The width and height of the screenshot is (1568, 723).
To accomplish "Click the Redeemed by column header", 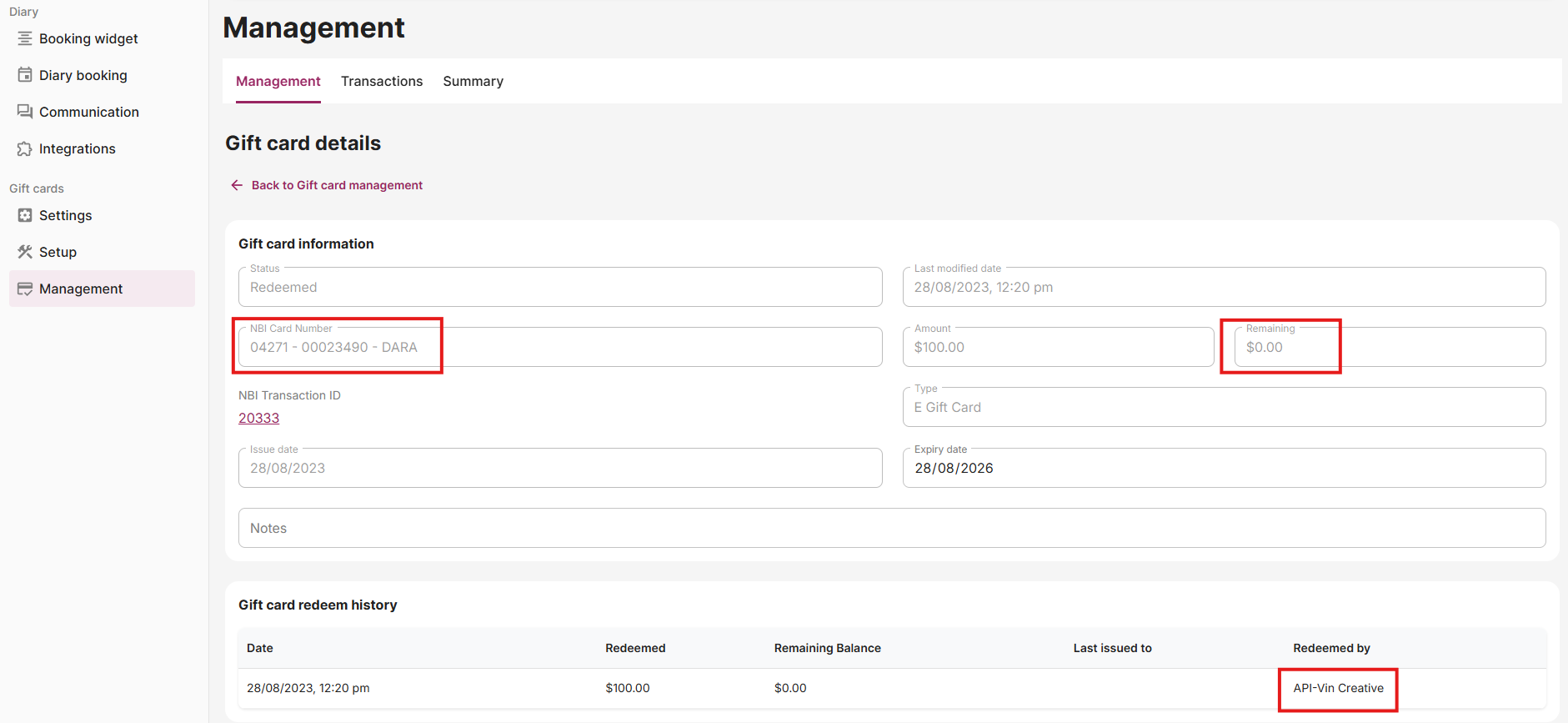I will pos(1331,648).
